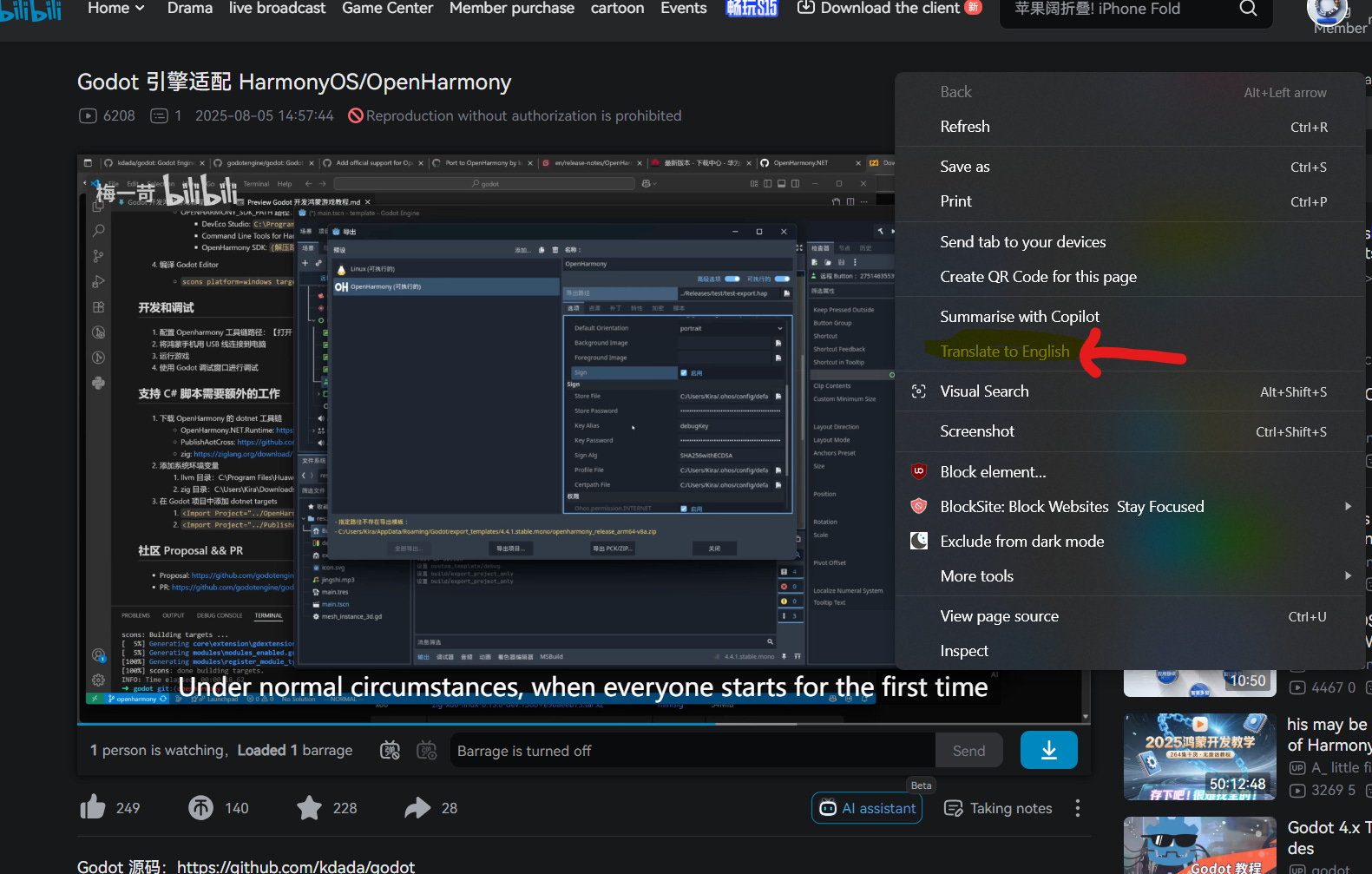
Task: Expand the More tools submenu arrow
Action: 1348,575
